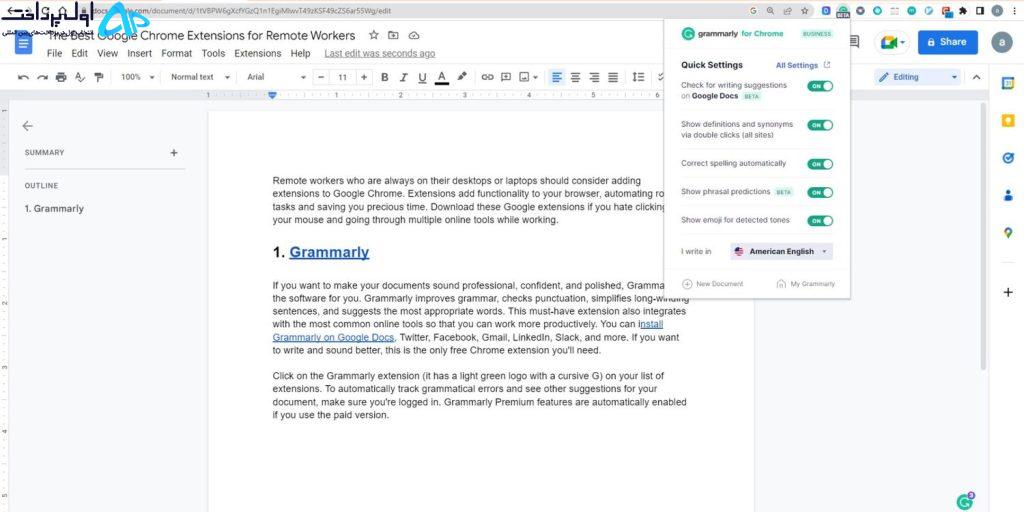This screenshot has height=512, width=1024.
Task: Open the View menu
Action: point(108,54)
